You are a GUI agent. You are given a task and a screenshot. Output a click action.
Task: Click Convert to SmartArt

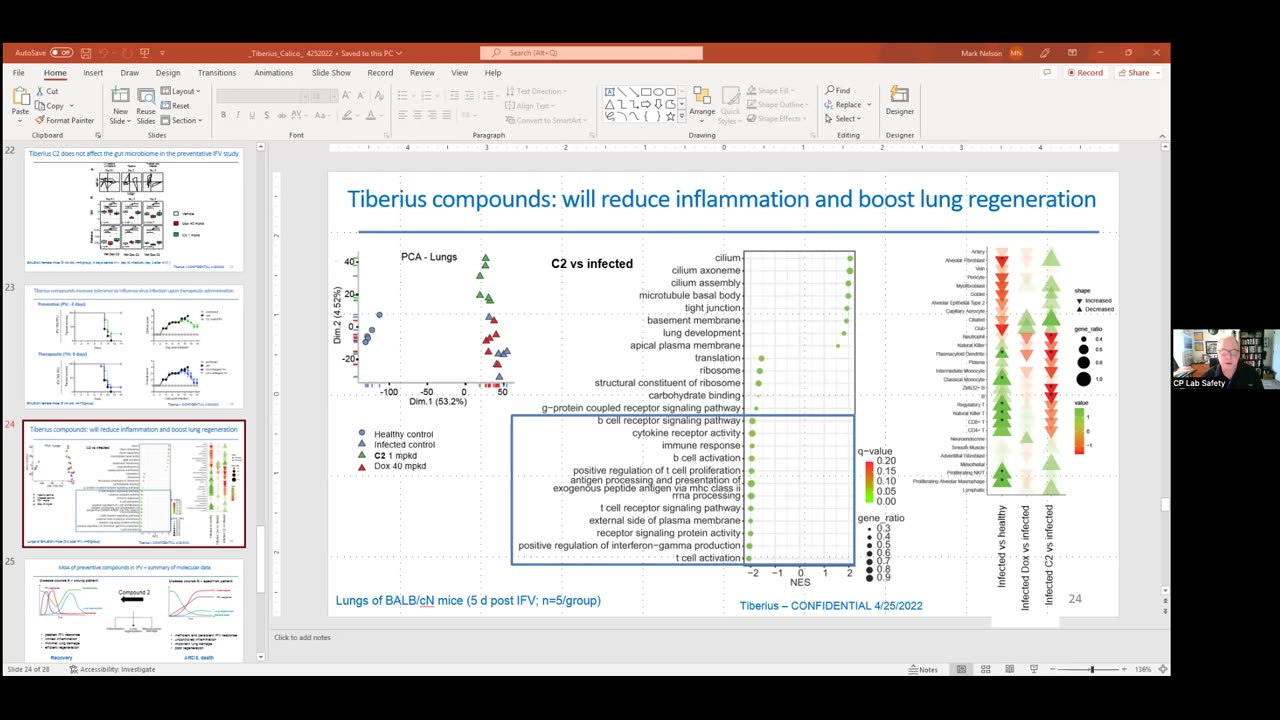pos(544,120)
